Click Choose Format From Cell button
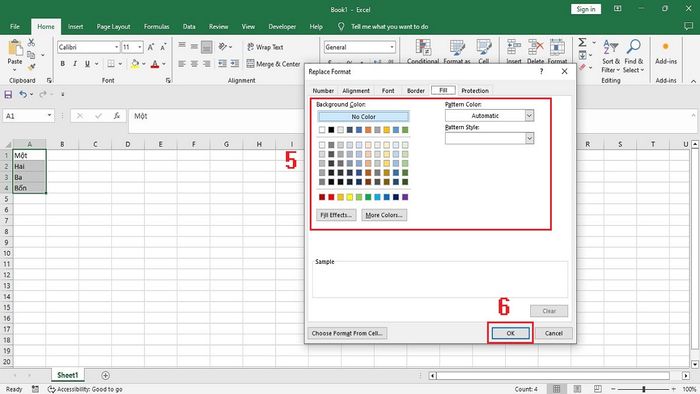Screen dimensions: 700x394 [x=347, y=333]
